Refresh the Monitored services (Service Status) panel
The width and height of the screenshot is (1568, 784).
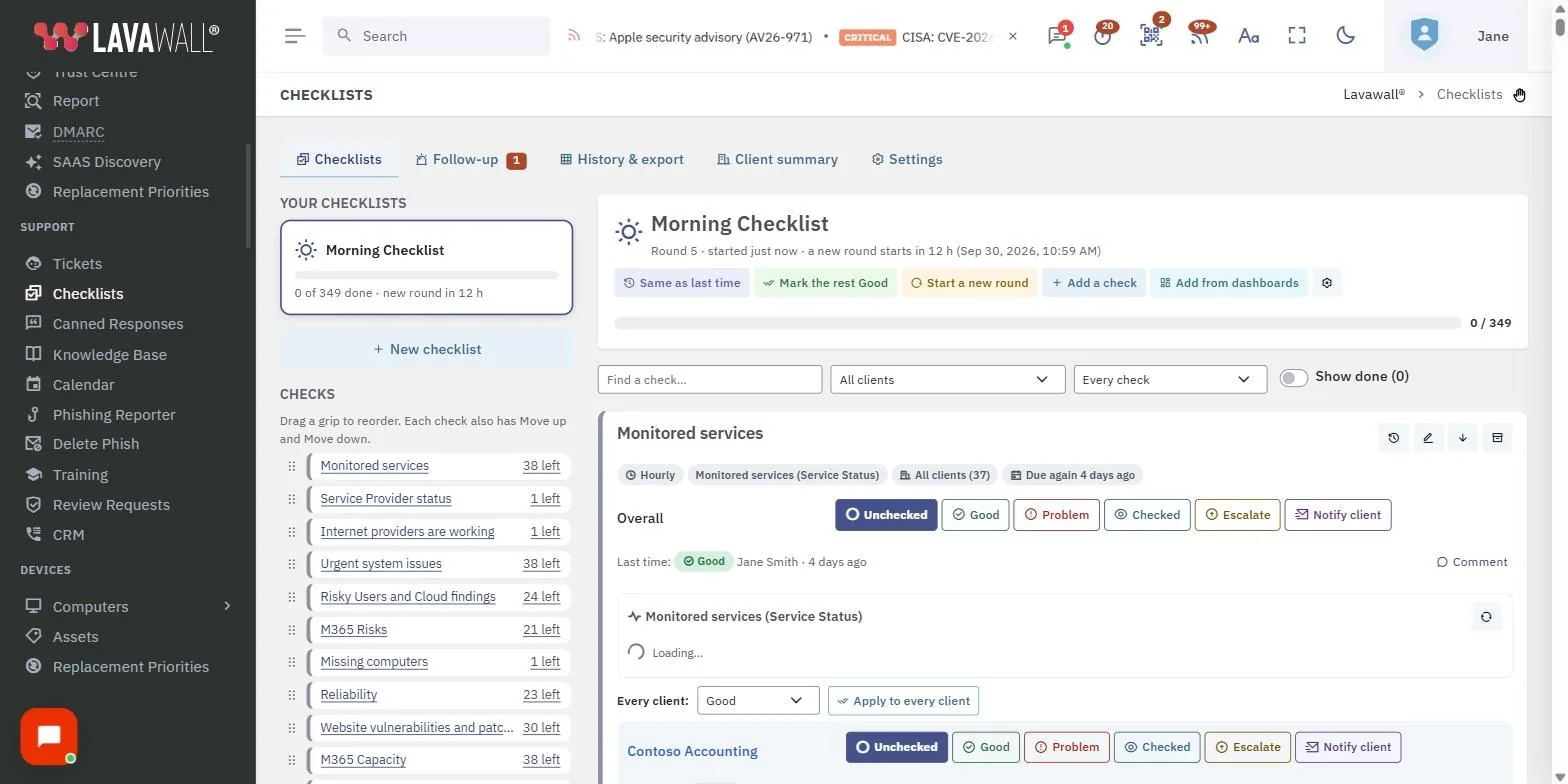click(x=1486, y=617)
